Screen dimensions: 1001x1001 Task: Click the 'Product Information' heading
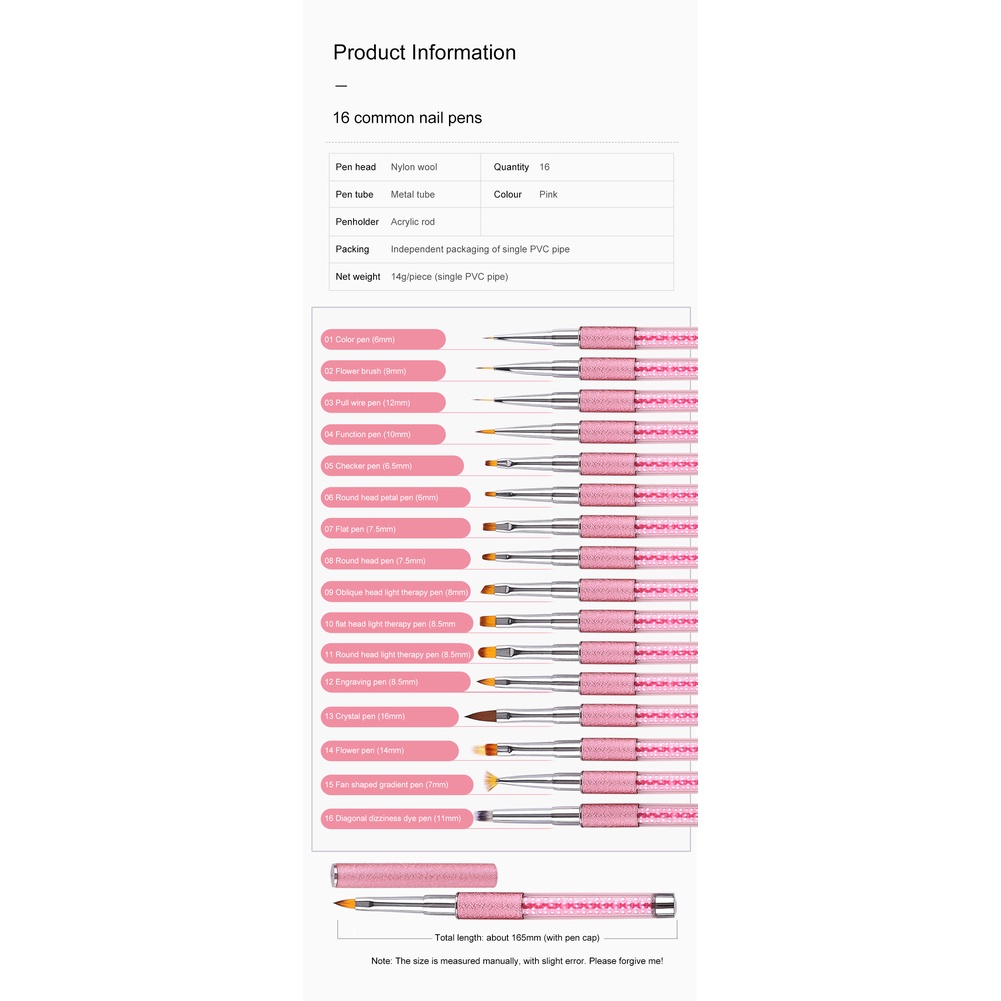point(424,53)
